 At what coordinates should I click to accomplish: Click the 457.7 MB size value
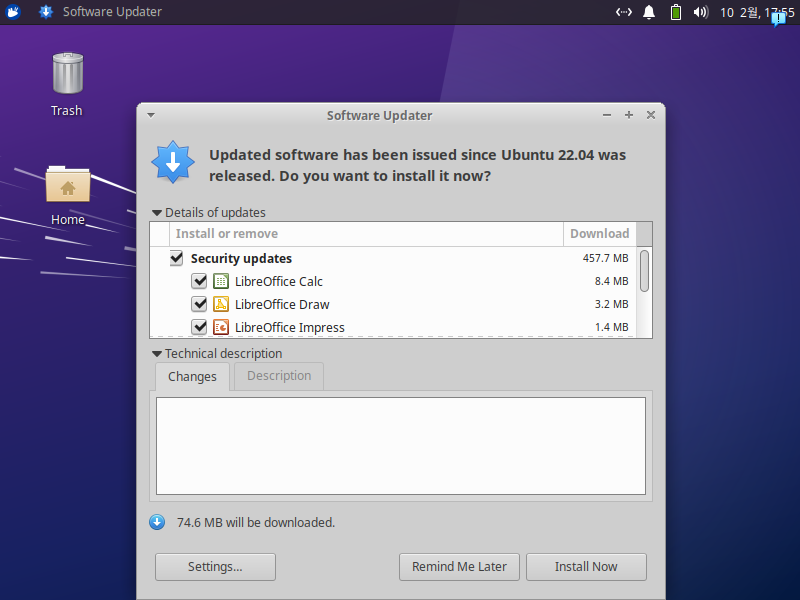(x=606, y=258)
